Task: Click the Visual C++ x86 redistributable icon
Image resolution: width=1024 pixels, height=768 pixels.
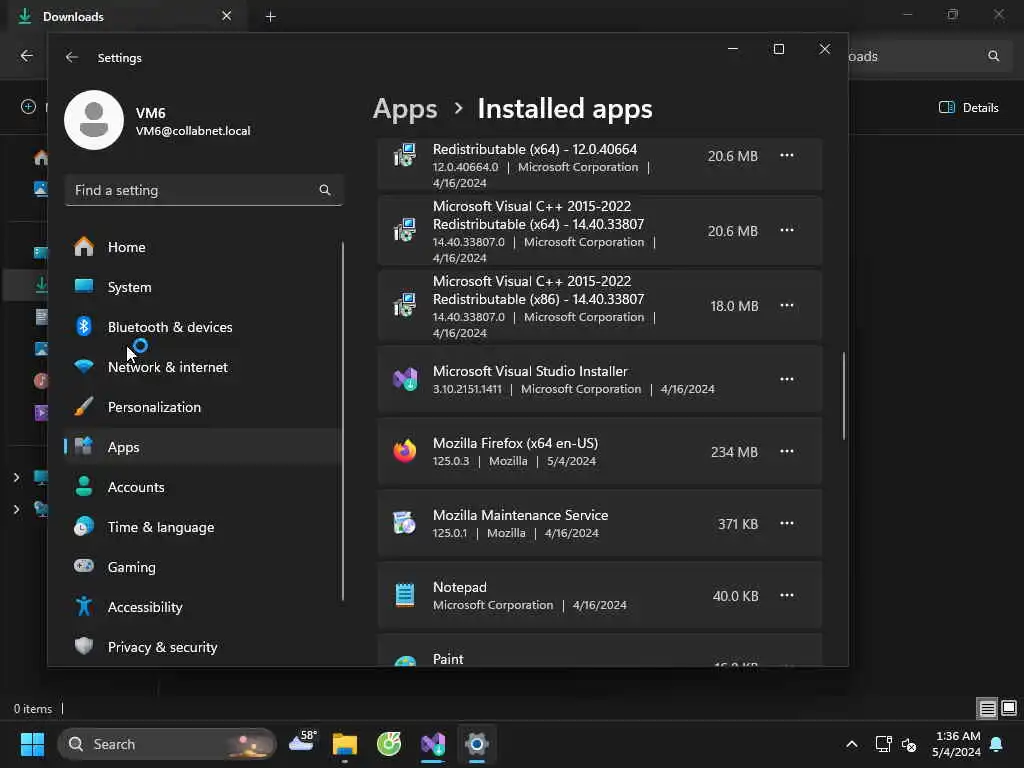Action: pyautogui.click(x=405, y=305)
